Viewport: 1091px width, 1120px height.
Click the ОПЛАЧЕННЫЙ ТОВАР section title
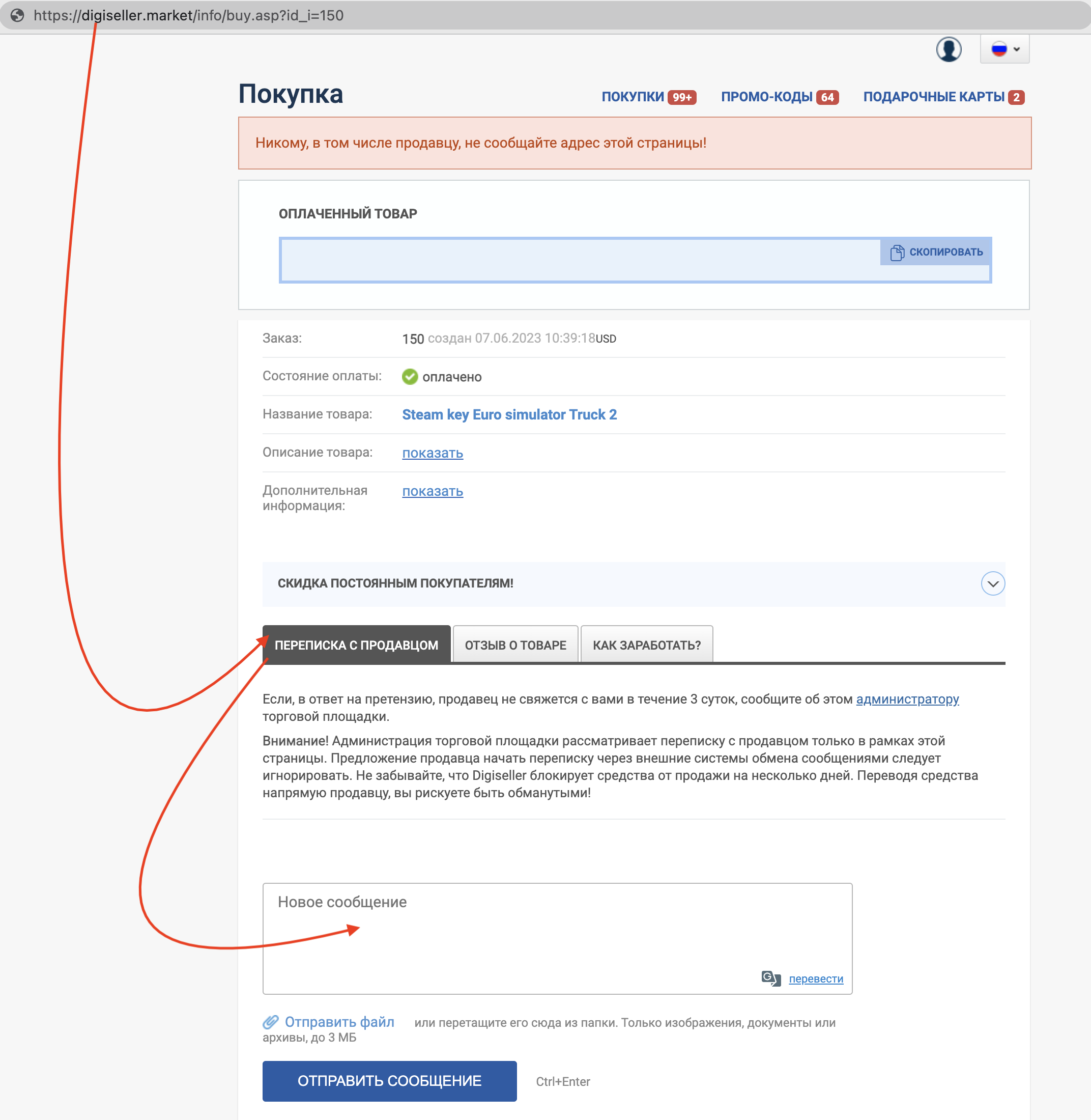tap(348, 214)
